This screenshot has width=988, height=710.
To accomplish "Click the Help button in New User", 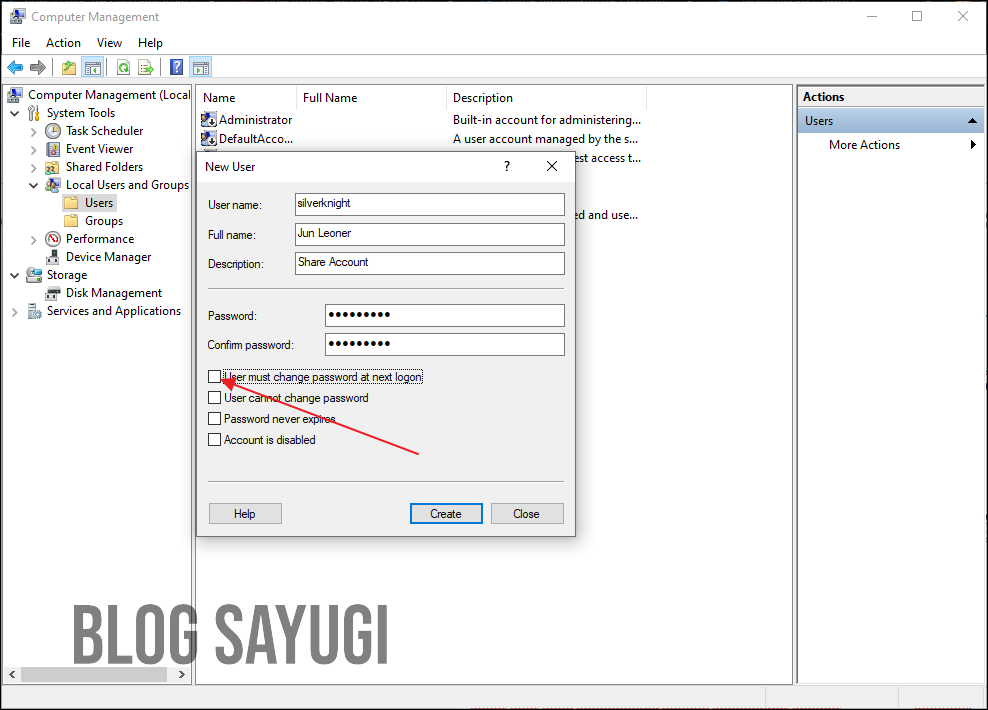I will [x=245, y=513].
